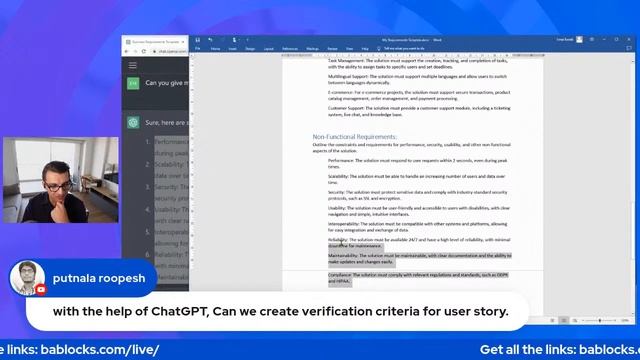
Task: Click the browser Back arrow
Action: pos(127,51)
